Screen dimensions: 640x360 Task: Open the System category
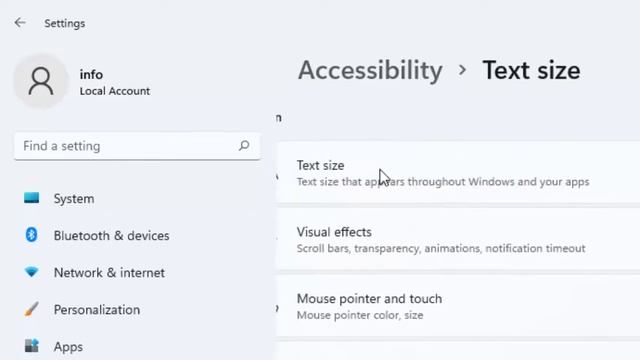[x=74, y=199]
